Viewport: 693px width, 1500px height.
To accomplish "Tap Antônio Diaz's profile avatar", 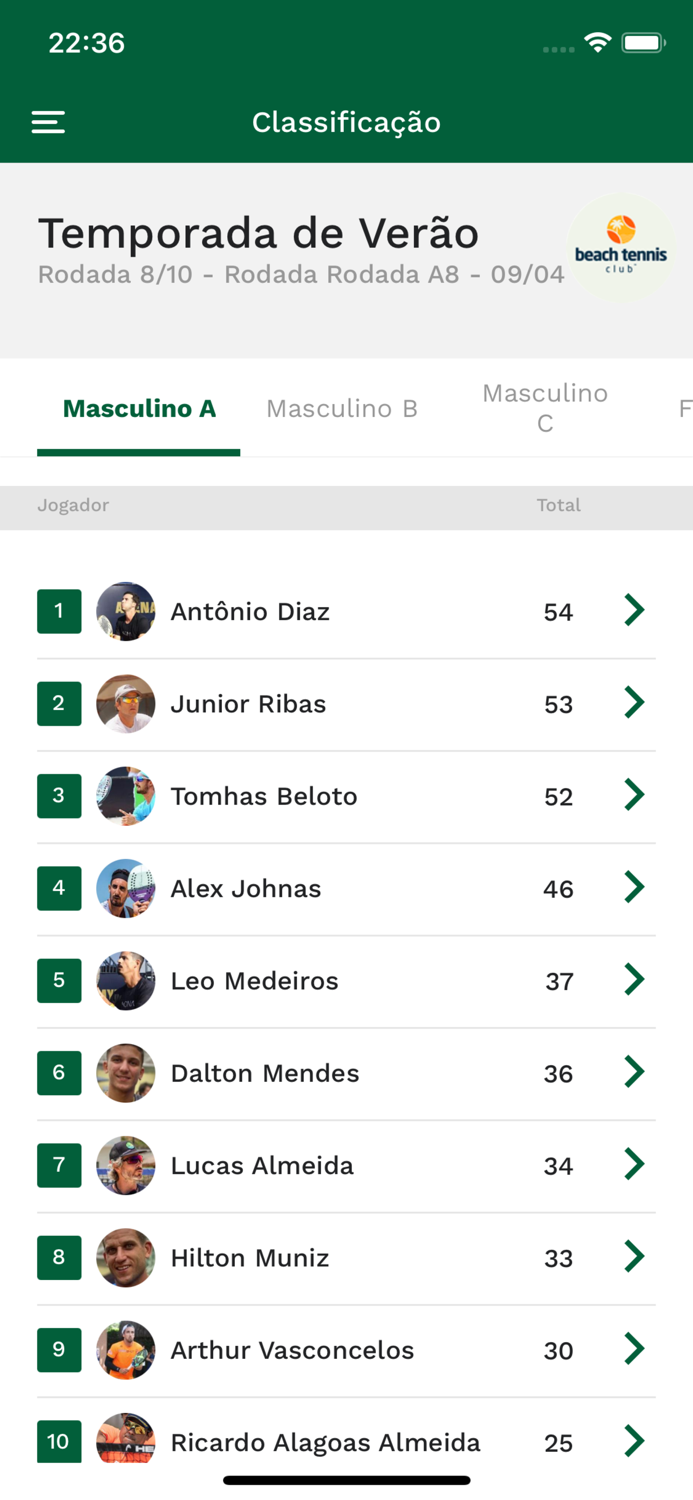I will [126, 611].
